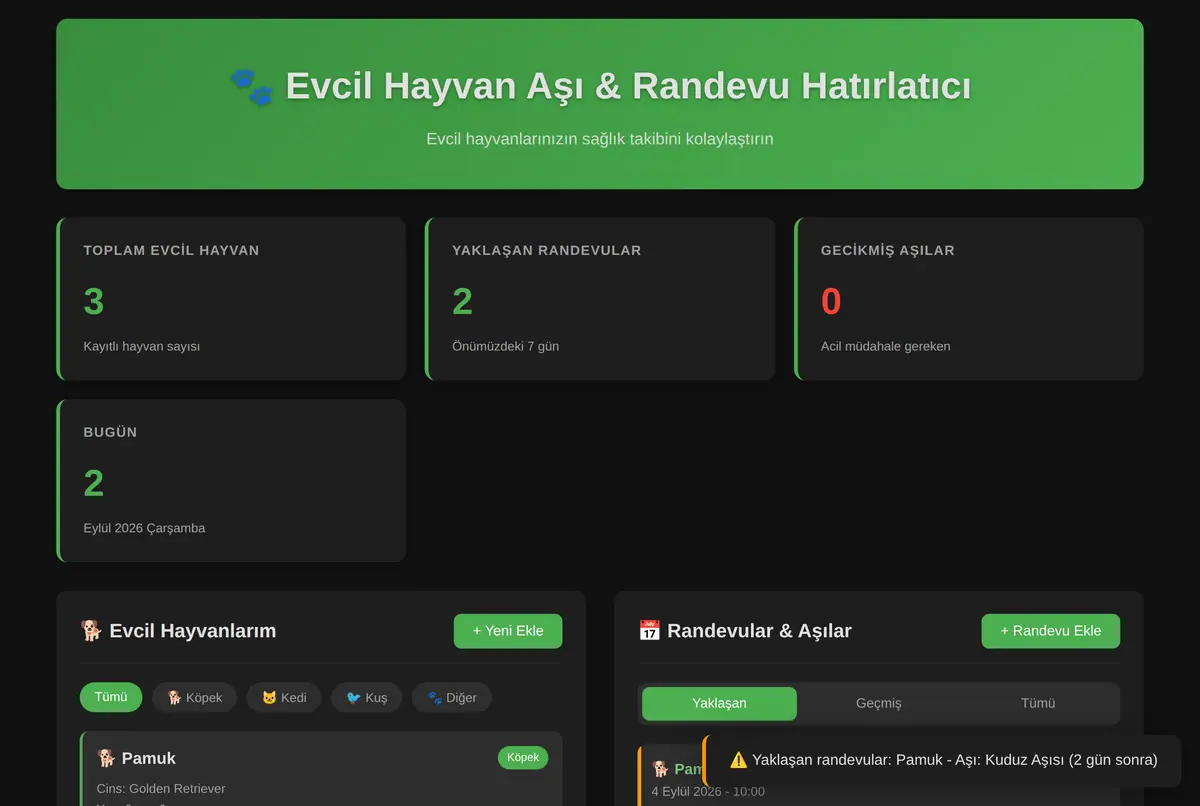This screenshot has height=806, width=1200.
Task: Click the dog icon next to Pamuk's name
Action: point(106,758)
